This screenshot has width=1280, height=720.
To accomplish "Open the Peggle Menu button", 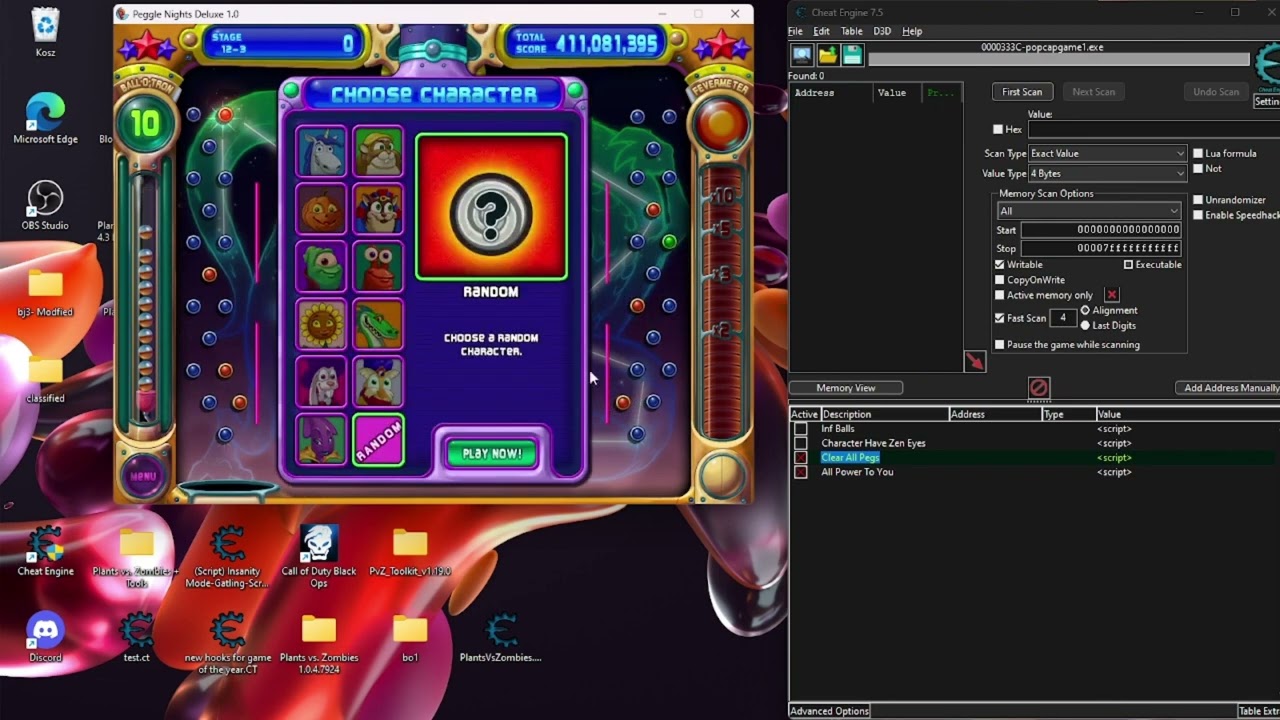I will (143, 475).
